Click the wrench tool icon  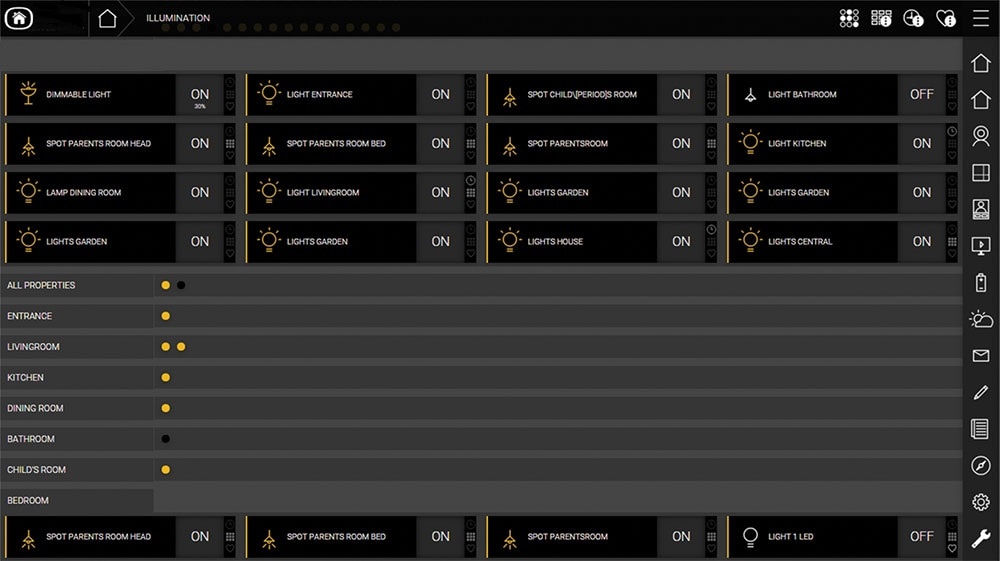coord(981,539)
